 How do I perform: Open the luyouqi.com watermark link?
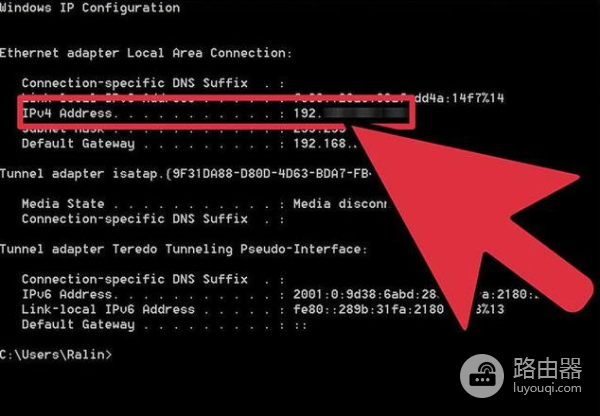click(x=547, y=388)
